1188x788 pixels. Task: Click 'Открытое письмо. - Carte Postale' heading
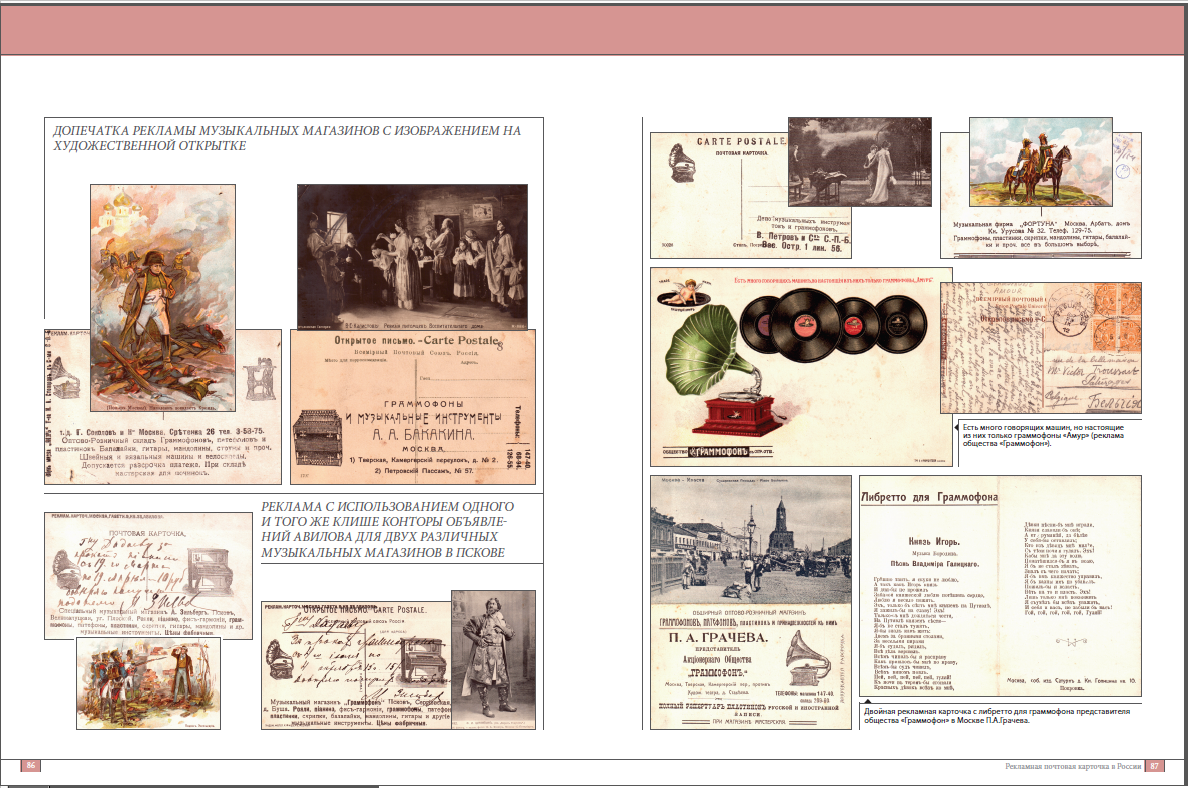417,341
